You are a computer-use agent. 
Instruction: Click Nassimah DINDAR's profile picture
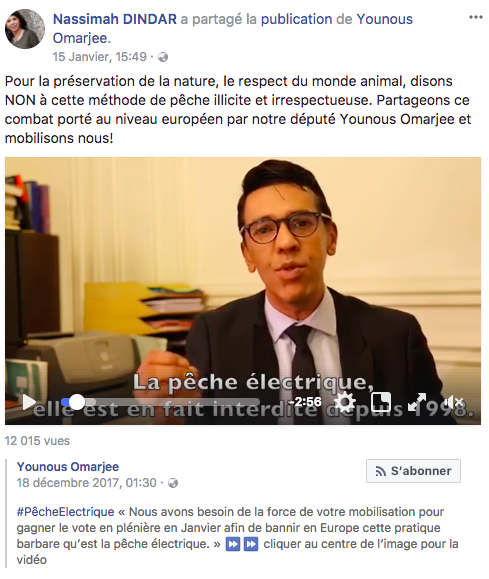pyautogui.click(x=25, y=29)
